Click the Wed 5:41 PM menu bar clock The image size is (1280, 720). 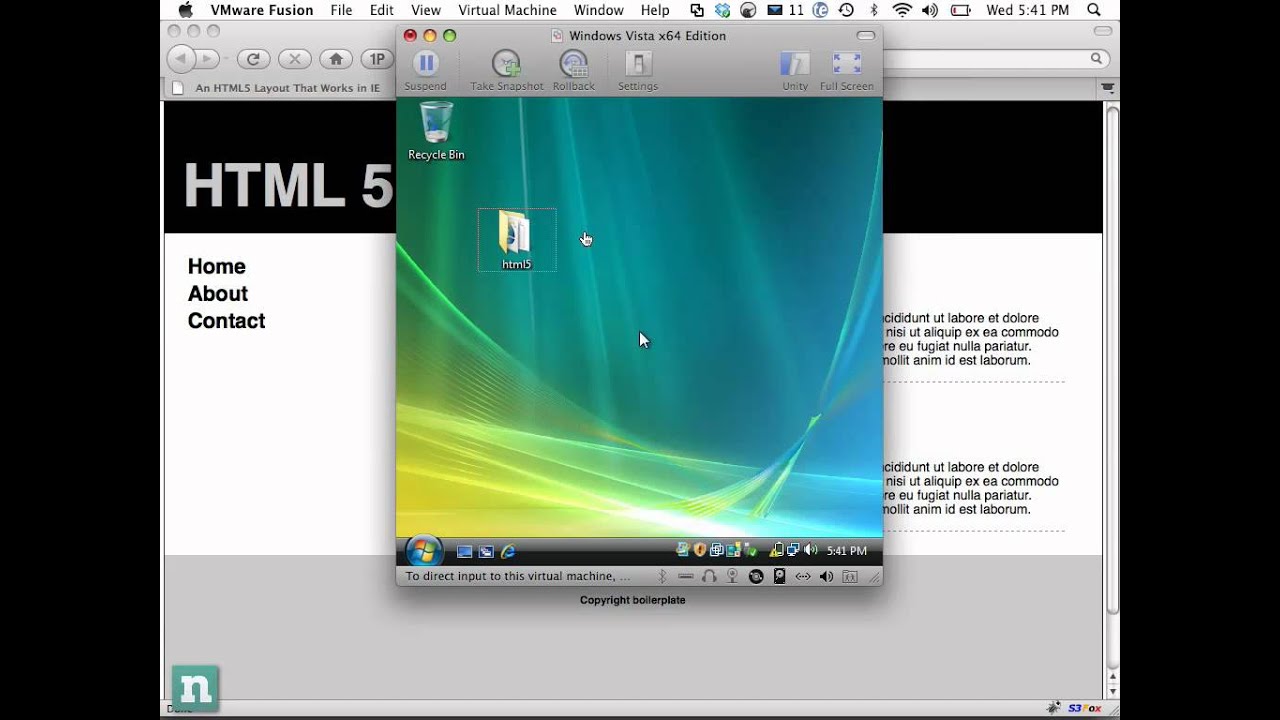tap(1028, 10)
